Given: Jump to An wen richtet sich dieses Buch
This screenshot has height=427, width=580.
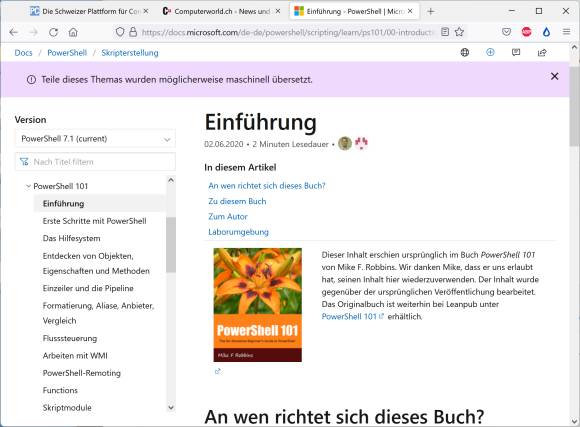Looking at the screenshot, I should coord(267,186).
